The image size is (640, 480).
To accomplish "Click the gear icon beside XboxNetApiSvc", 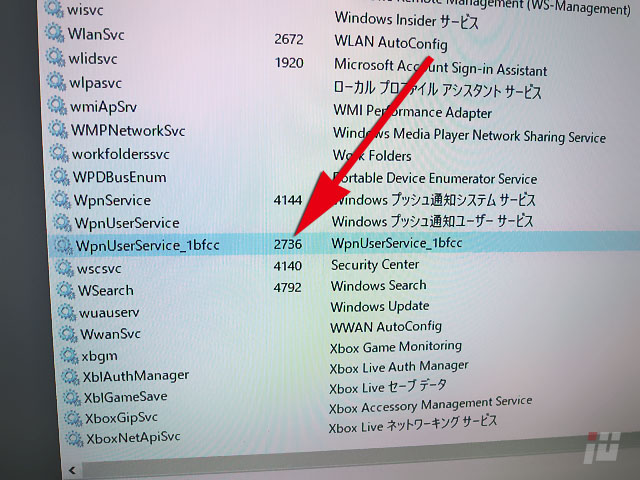I will pos(74,439).
